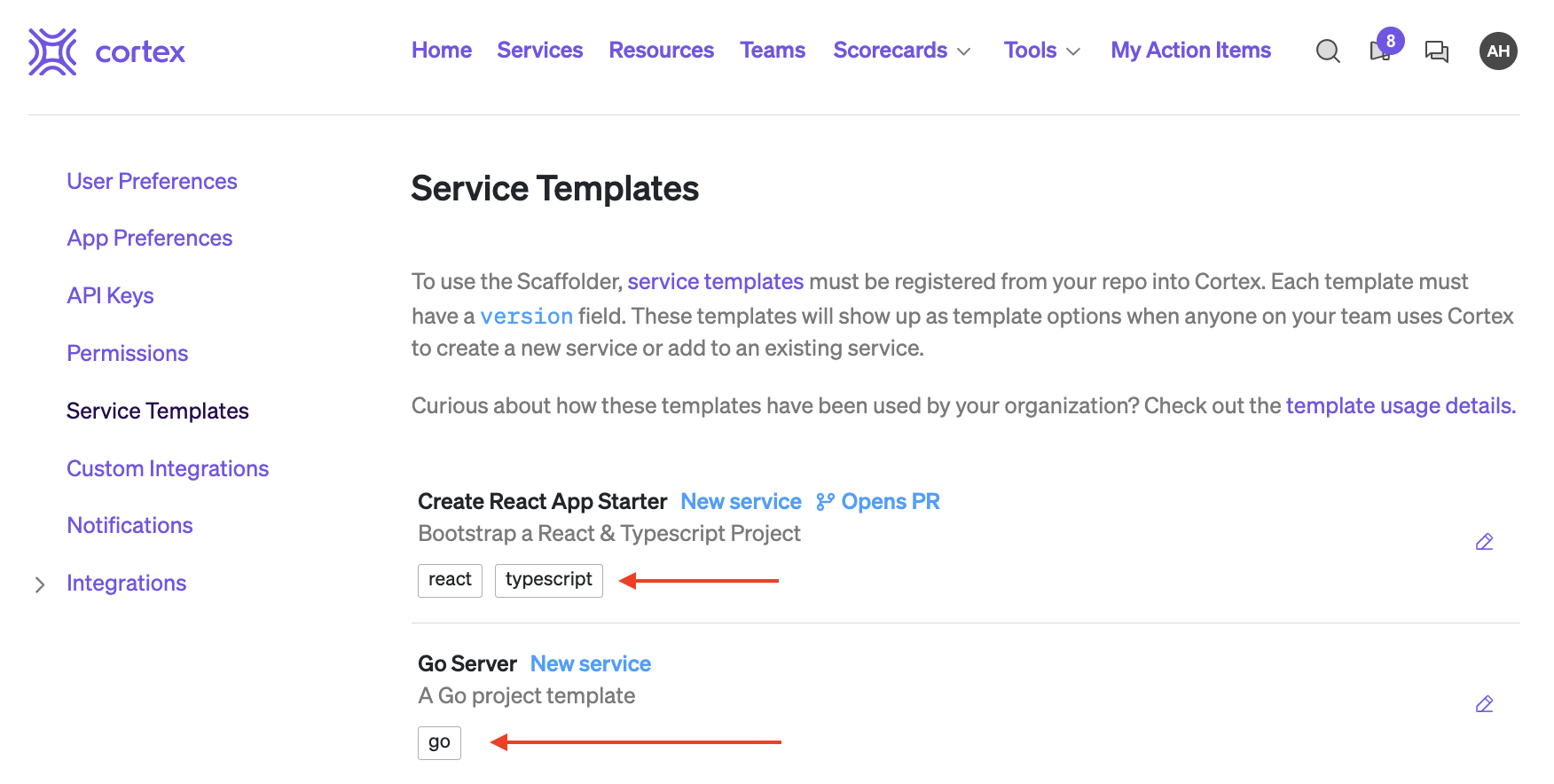The height and width of the screenshot is (784, 1554).
Task: Open 'template usage details' link
Action: 1401,406
